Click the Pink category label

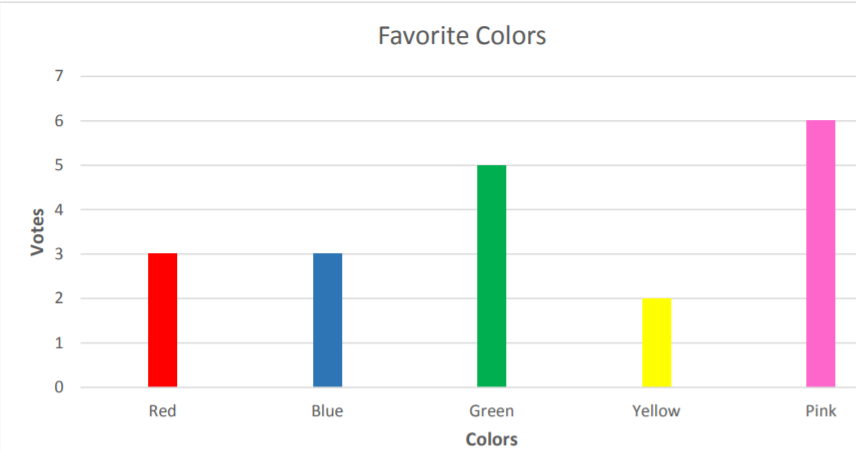821,411
